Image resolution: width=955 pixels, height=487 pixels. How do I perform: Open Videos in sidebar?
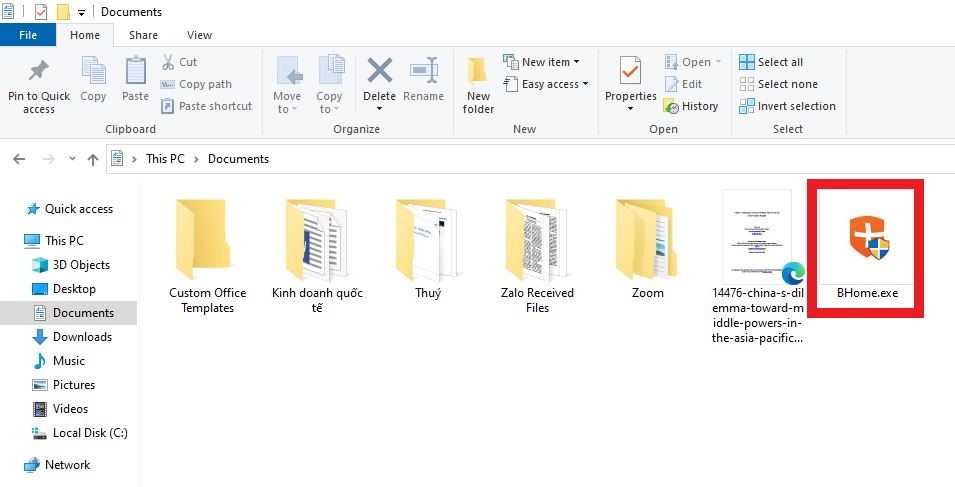tap(61, 408)
